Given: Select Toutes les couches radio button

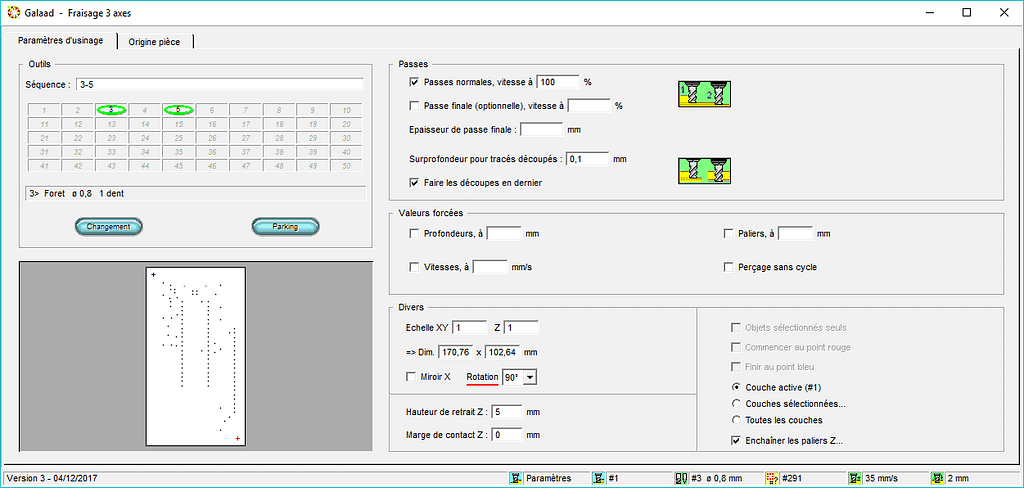Looking at the screenshot, I should [736, 420].
